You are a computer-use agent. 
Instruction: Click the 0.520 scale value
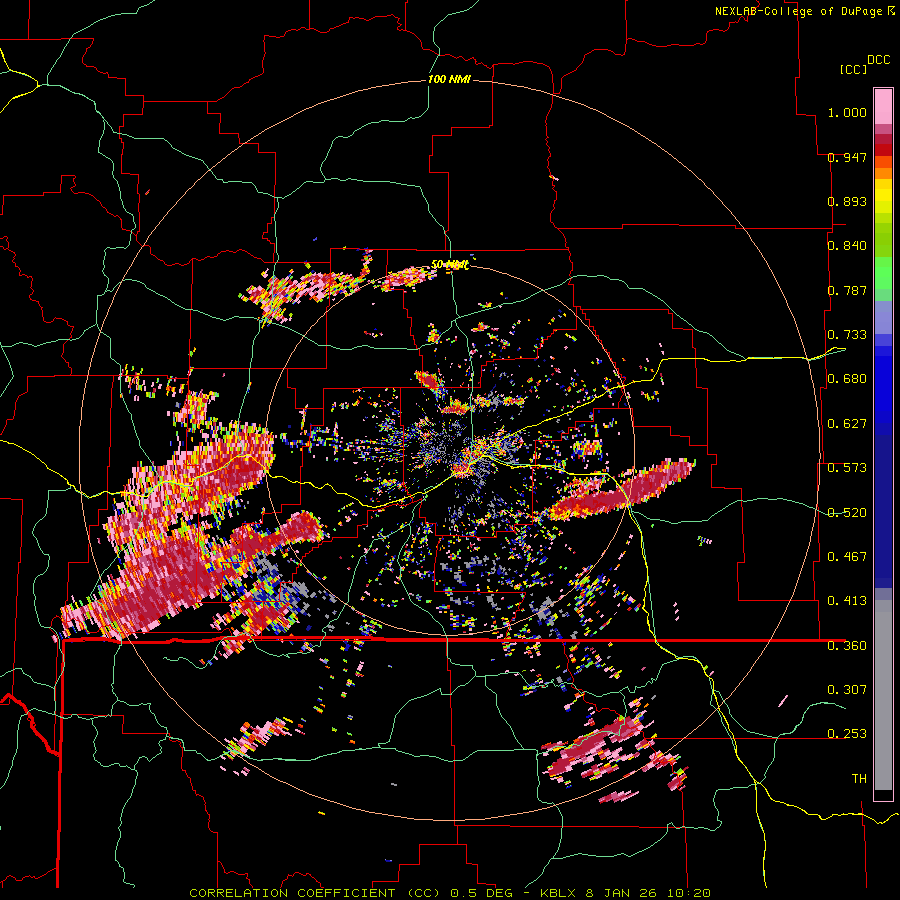point(847,513)
